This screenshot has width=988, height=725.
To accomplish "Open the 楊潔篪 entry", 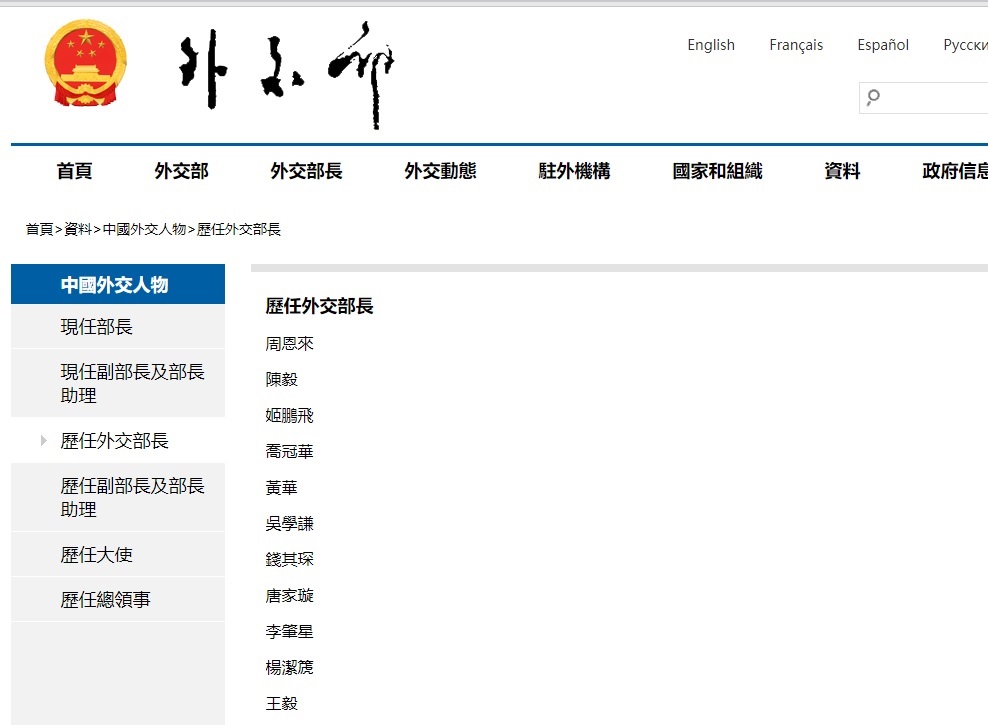I will [289, 666].
